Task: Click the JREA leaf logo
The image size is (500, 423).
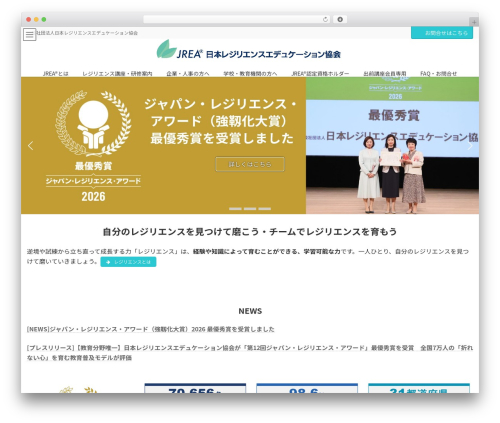Action: 167,49
